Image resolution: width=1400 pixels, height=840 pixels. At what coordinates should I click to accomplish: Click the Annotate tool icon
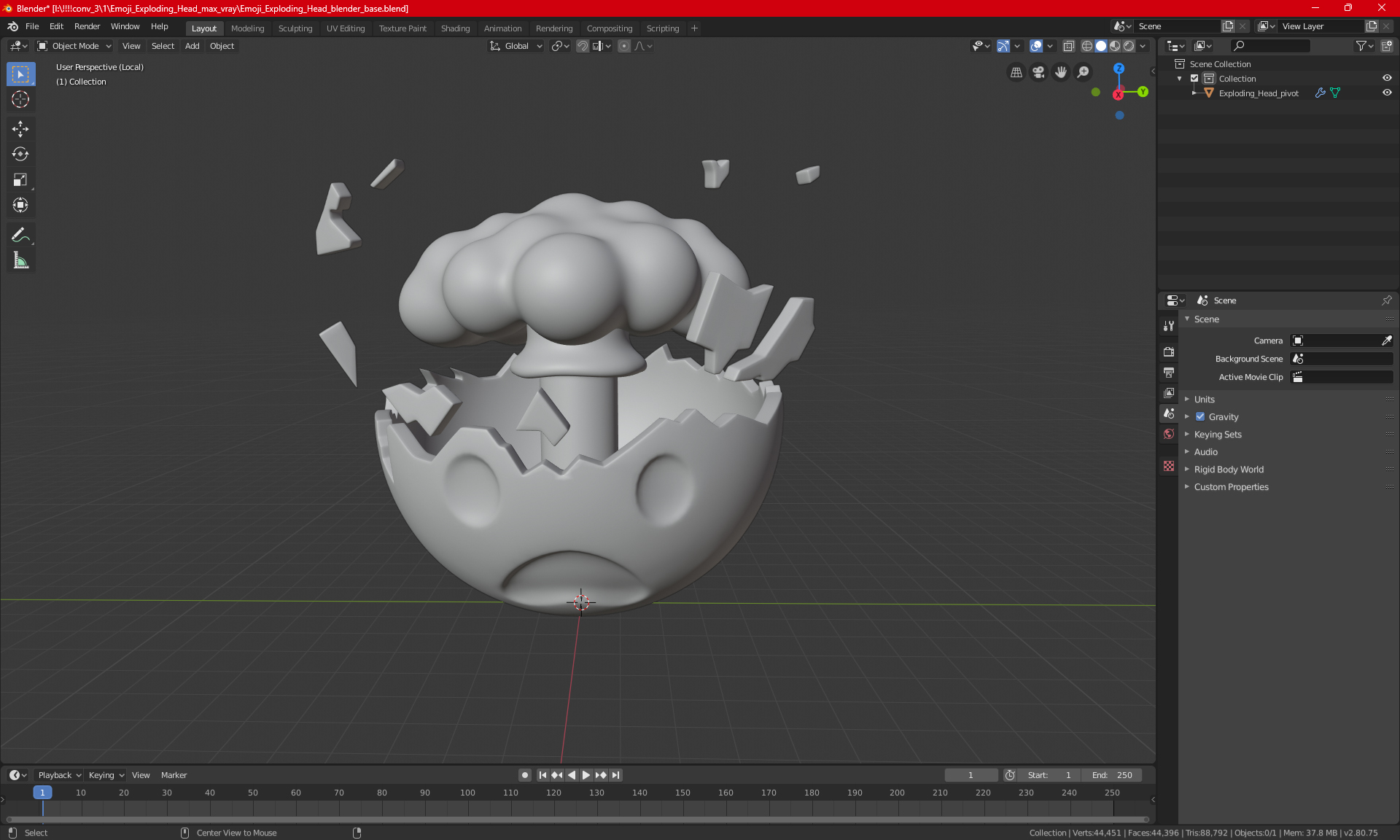(20, 235)
